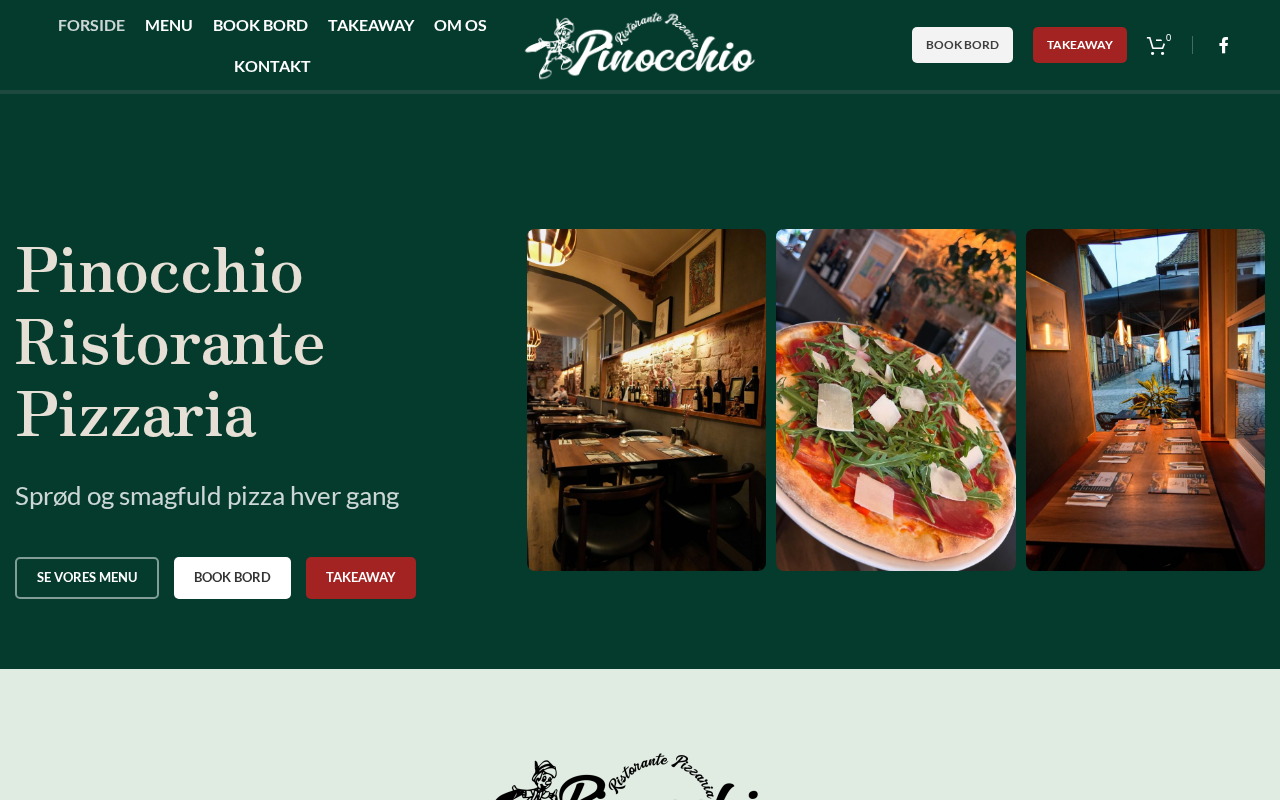Screen dimensions: 1280x800
Task: Click hero Book Bord white button
Action: tap(232, 578)
